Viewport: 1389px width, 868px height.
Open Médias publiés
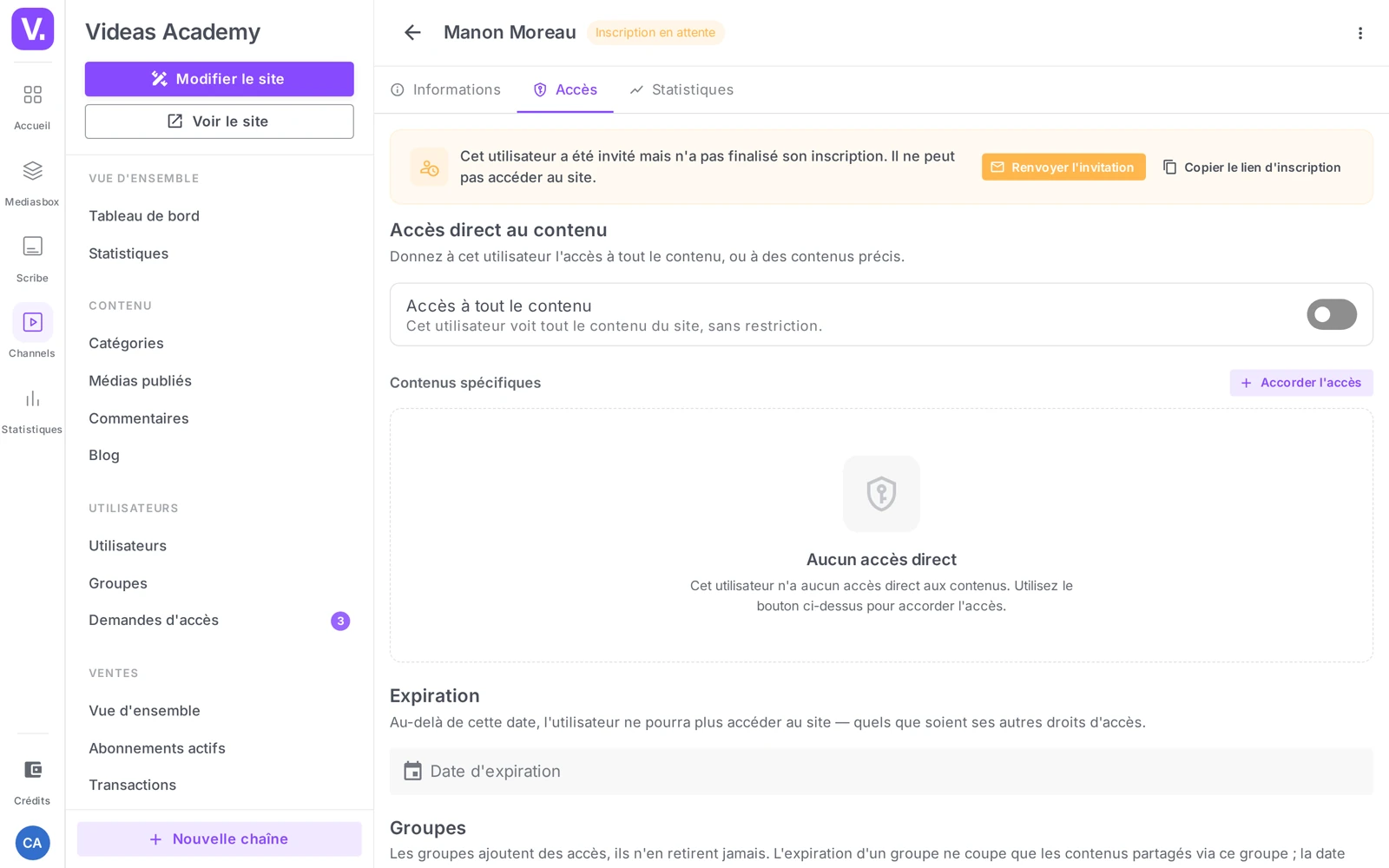click(x=140, y=381)
